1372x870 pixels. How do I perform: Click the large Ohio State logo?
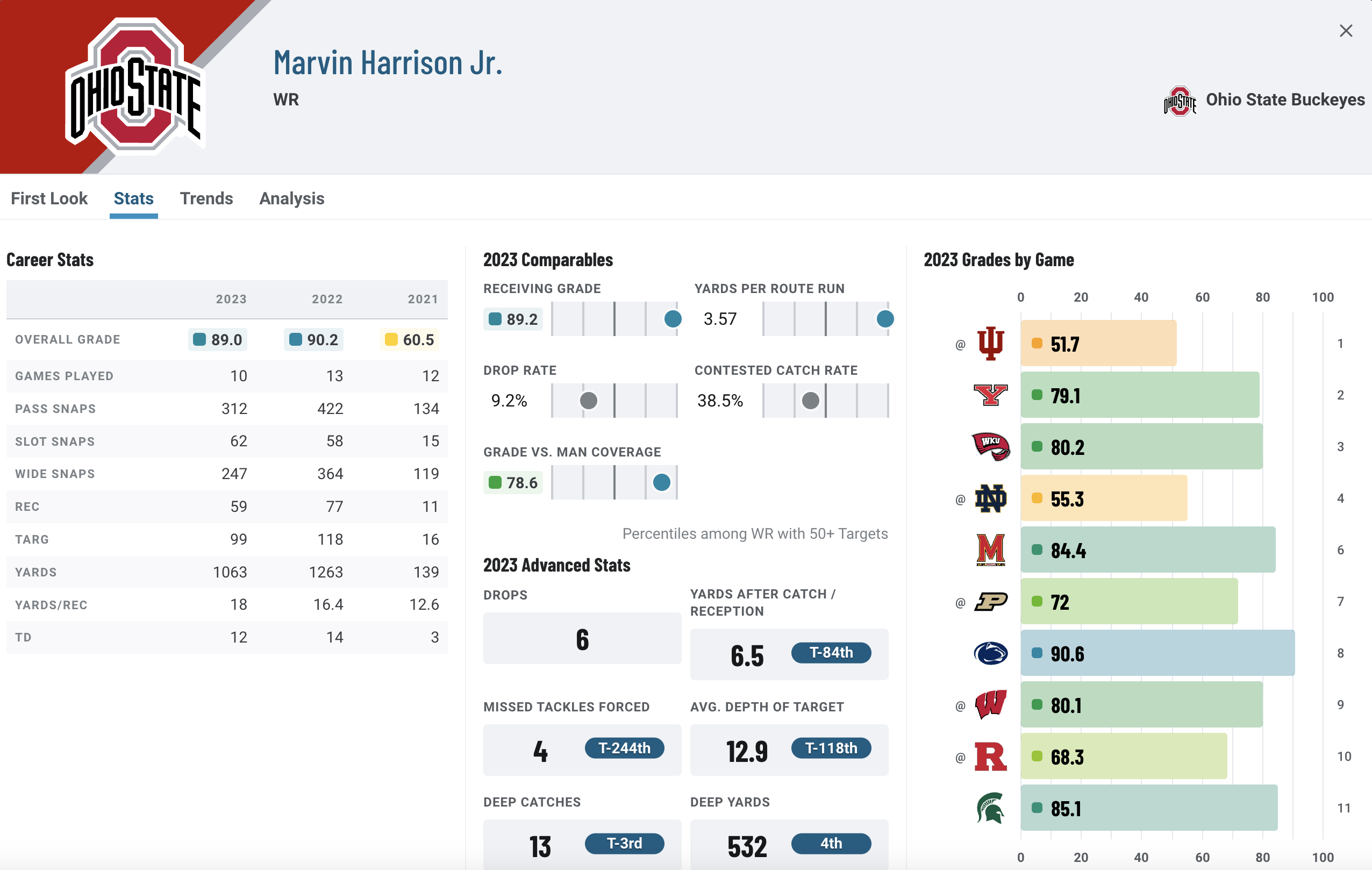coord(134,87)
